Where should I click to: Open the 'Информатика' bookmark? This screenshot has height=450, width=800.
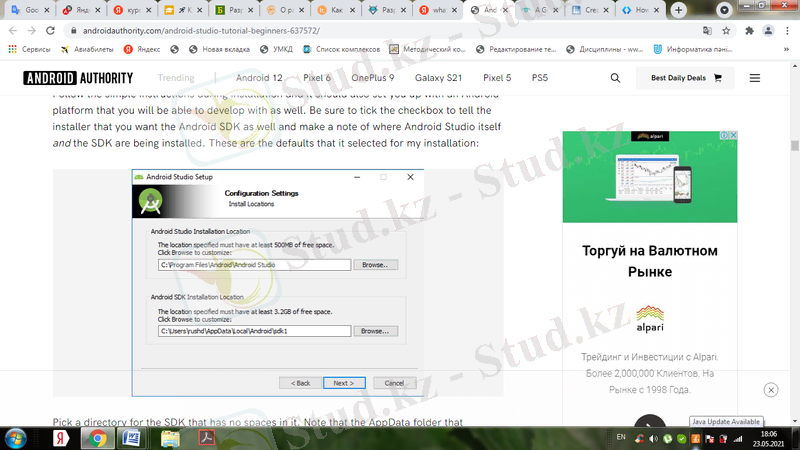693,49
